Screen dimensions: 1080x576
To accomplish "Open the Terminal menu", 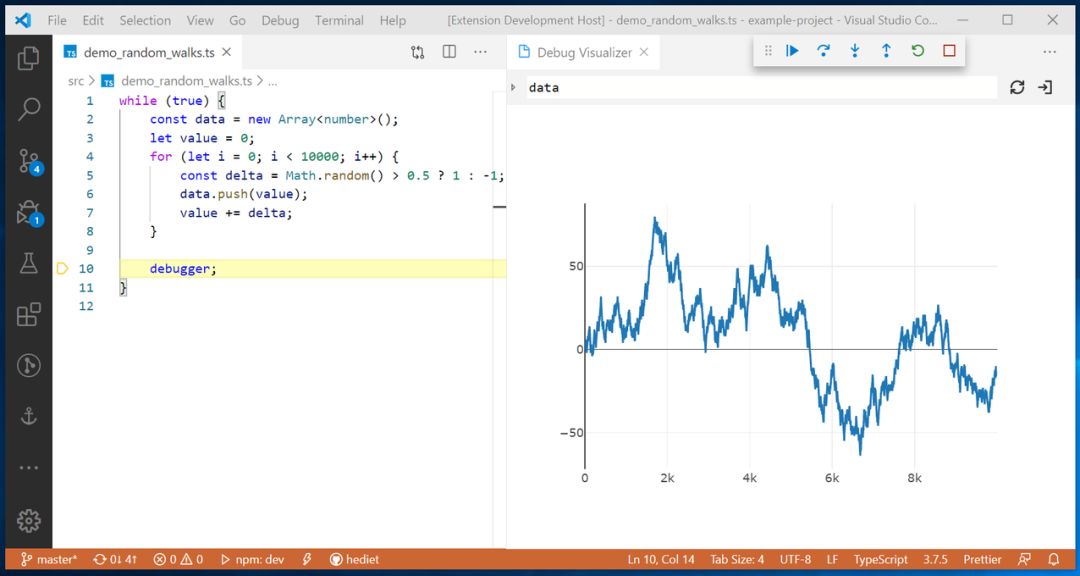I will pyautogui.click(x=339, y=20).
